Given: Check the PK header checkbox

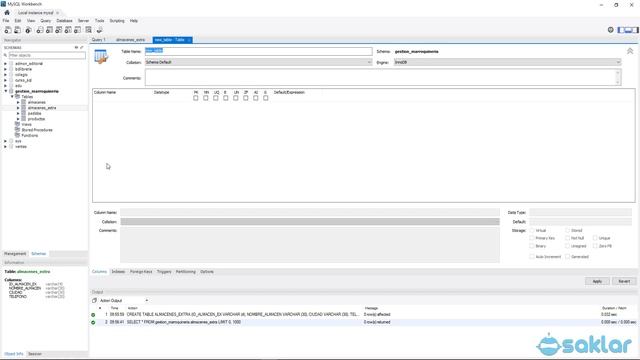Looking at the screenshot, I should click(x=196, y=98).
